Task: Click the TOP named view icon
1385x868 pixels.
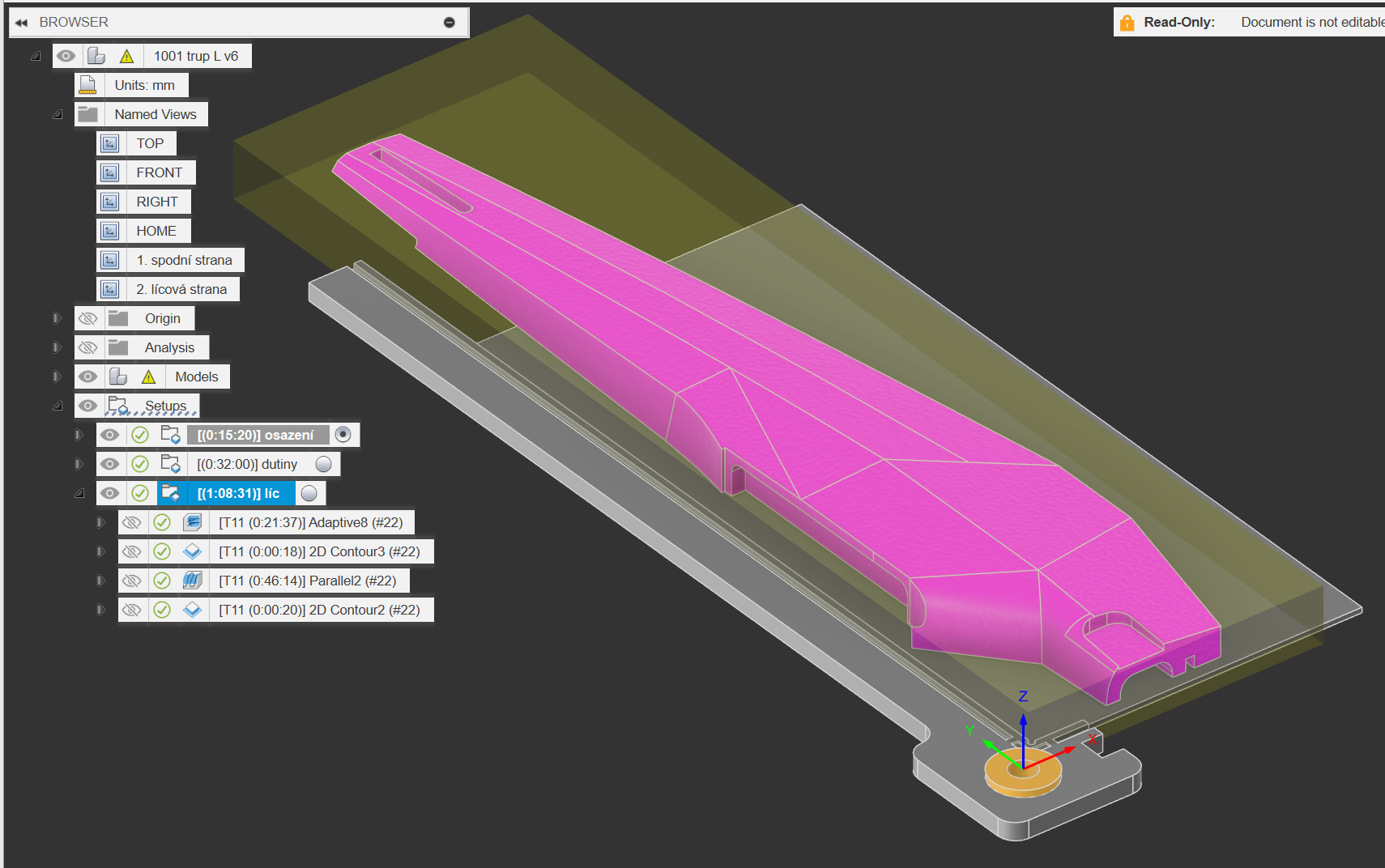Action: click(x=110, y=143)
